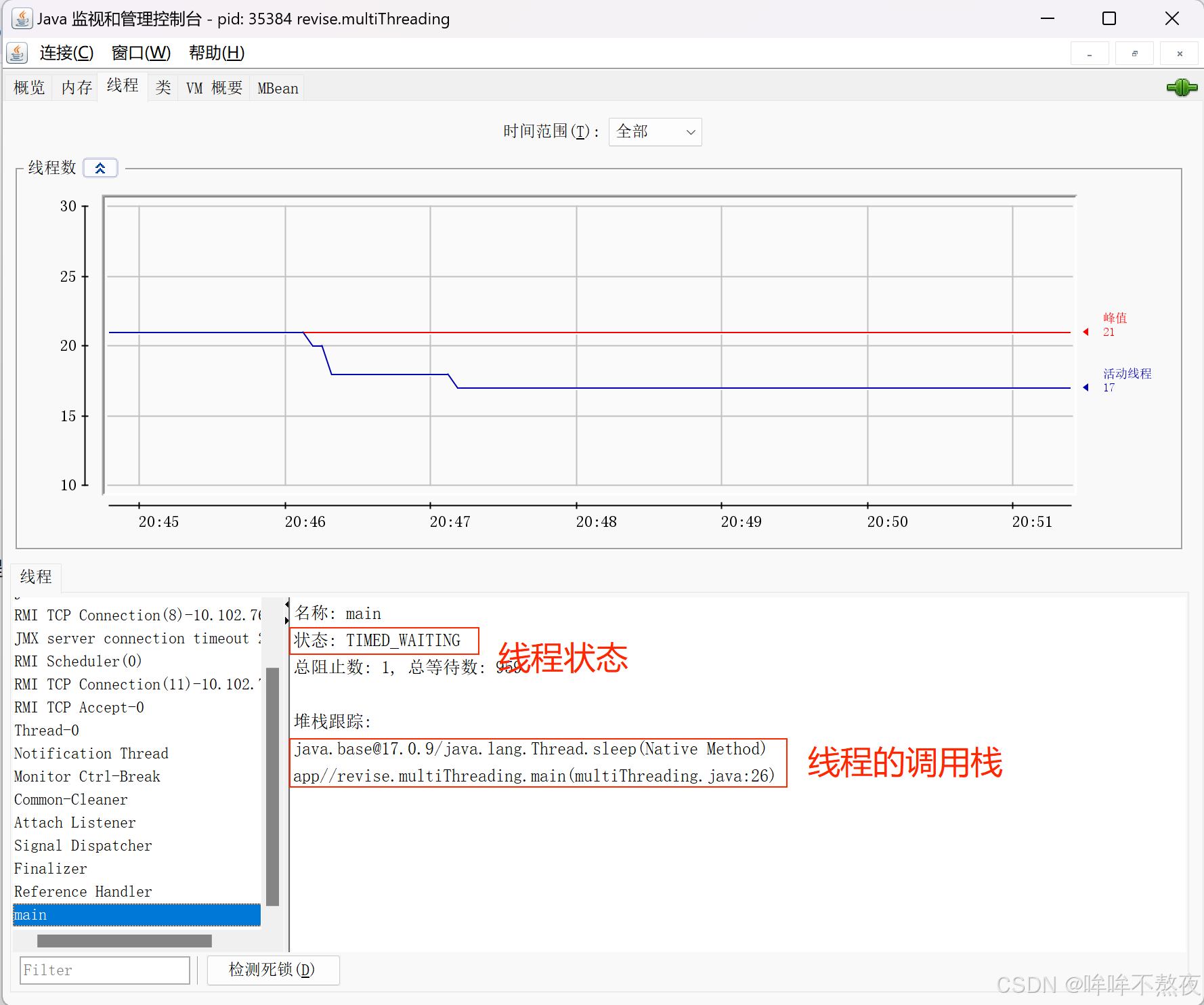1204x1005 pixels.
Task: Open the 时间范围 dropdown showing 全部
Action: coord(655,131)
